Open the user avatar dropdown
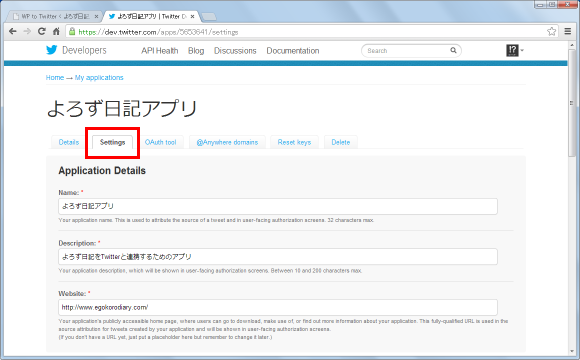The height and width of the screenshot is (360, 580). point(515,50)
